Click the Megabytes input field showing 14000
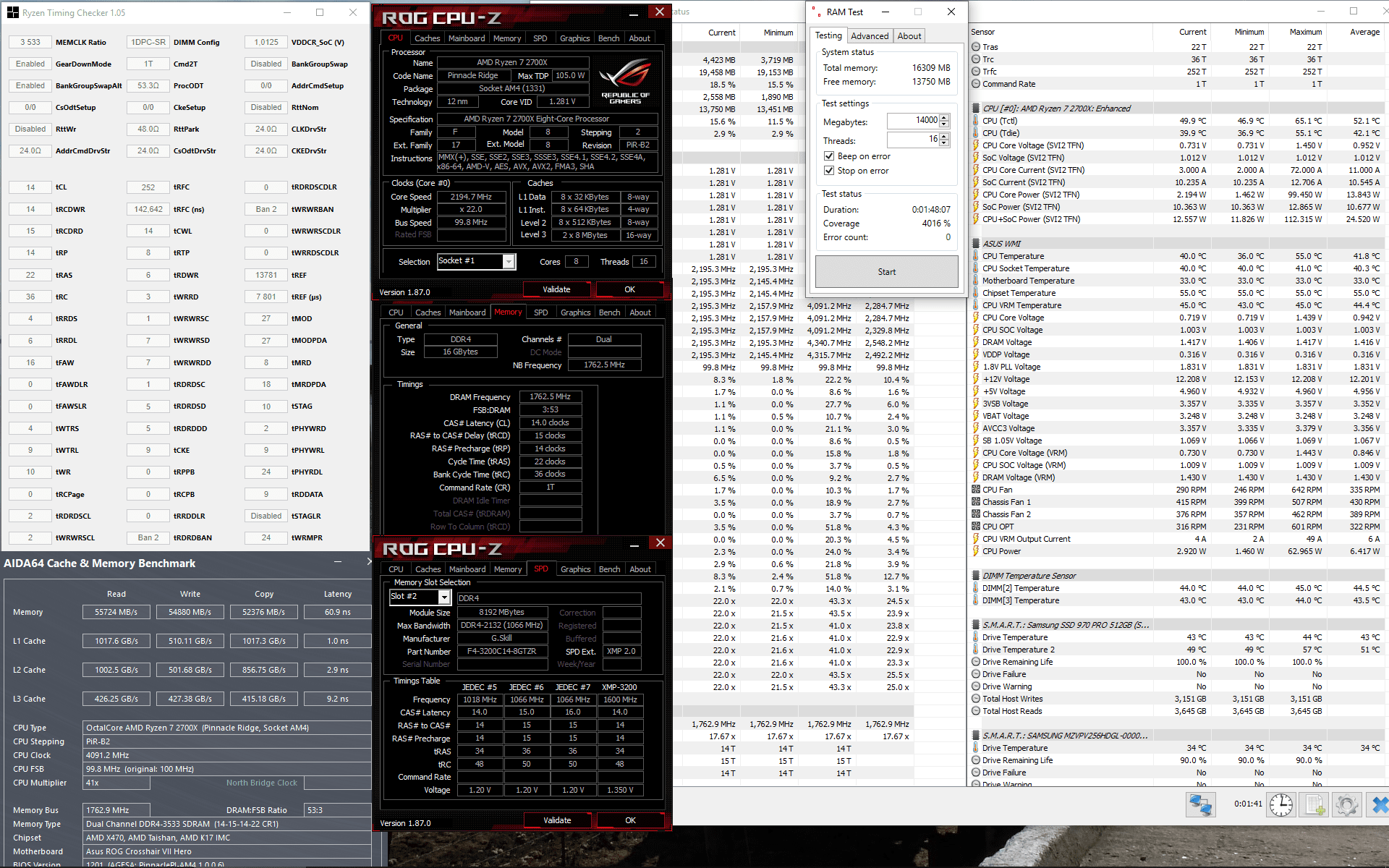 (x=913, y=121)
